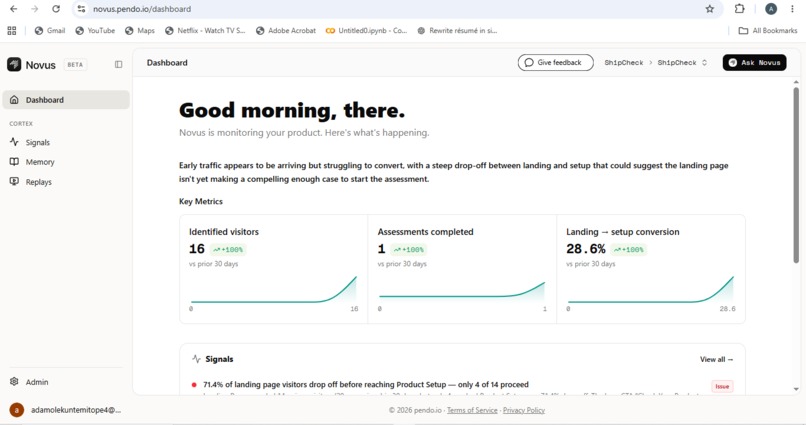
Task: Open Chrome three-dot menu
Action: [x=792, y=9]
